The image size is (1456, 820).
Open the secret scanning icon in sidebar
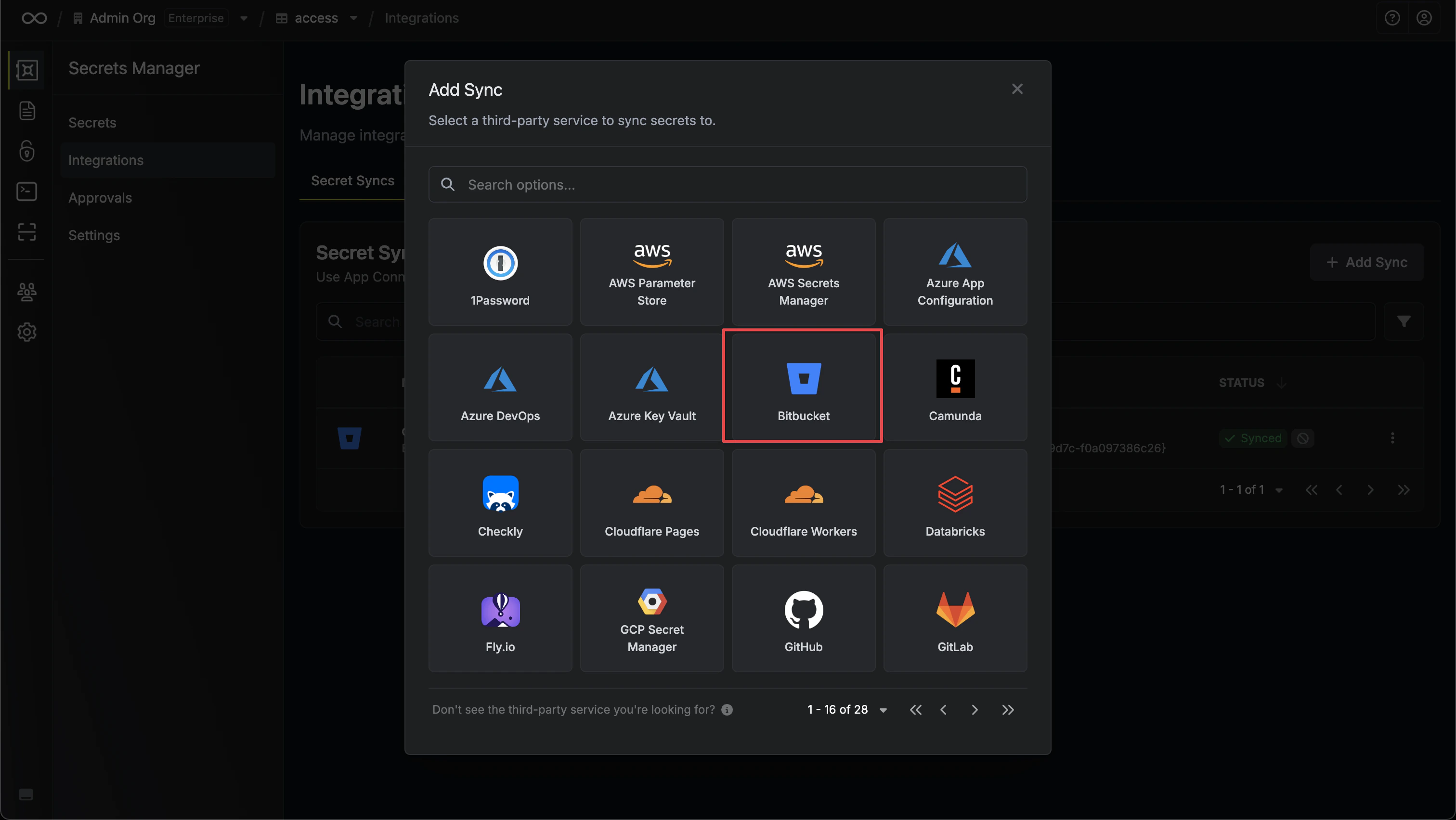pyautogui.click(x=26, y=231)
